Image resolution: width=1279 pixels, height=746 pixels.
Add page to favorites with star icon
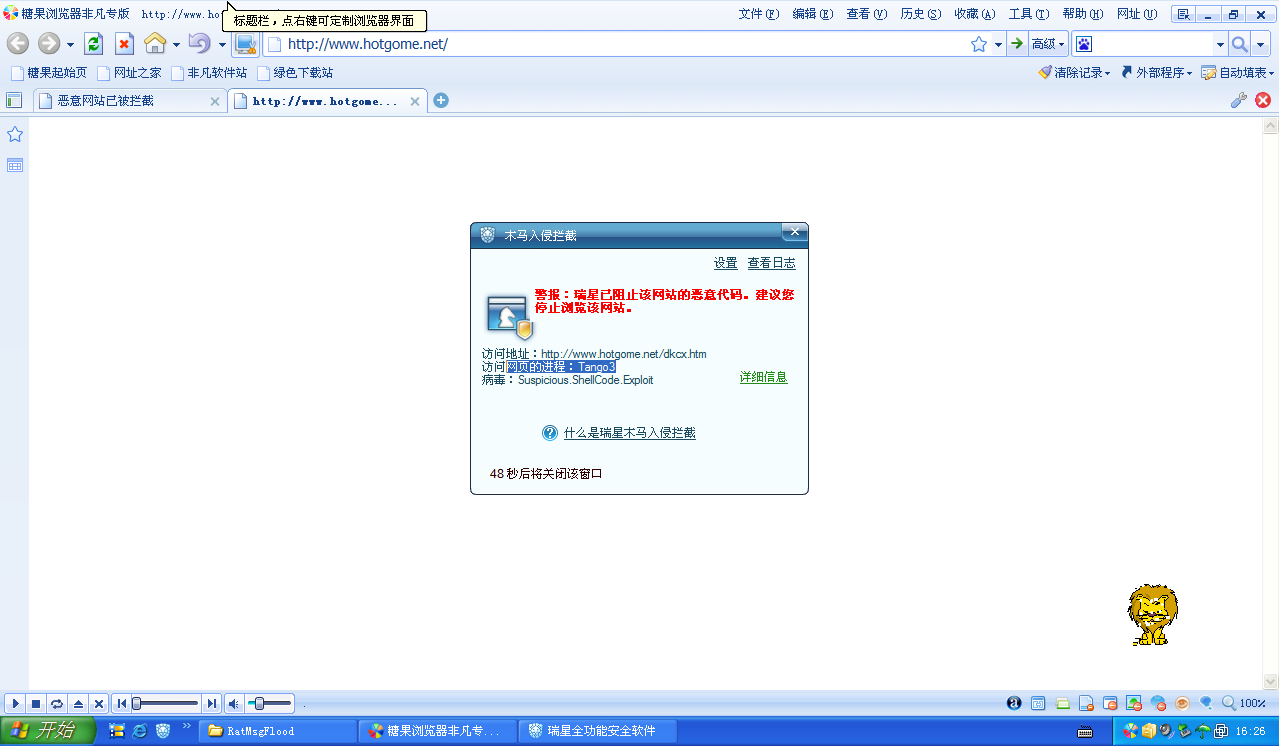[979, 44]
